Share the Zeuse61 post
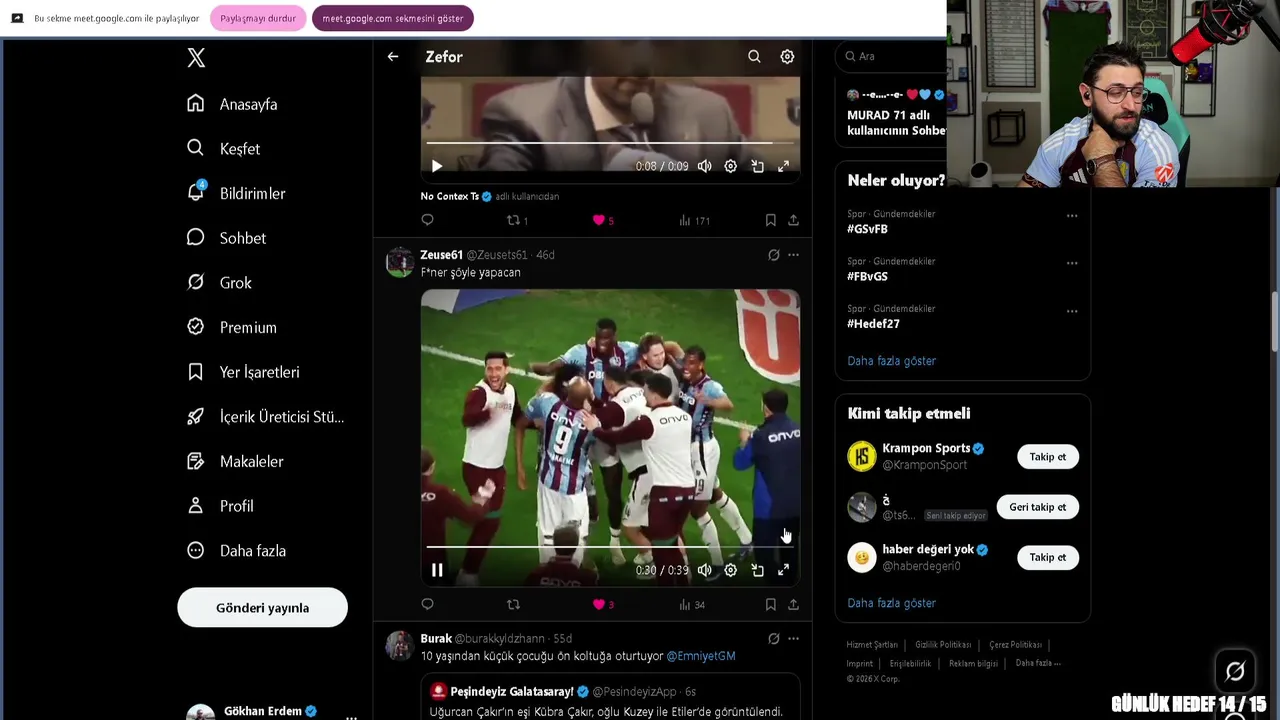Image resolution: width=1280 pixels, height=720 pixels. [793, 604]
